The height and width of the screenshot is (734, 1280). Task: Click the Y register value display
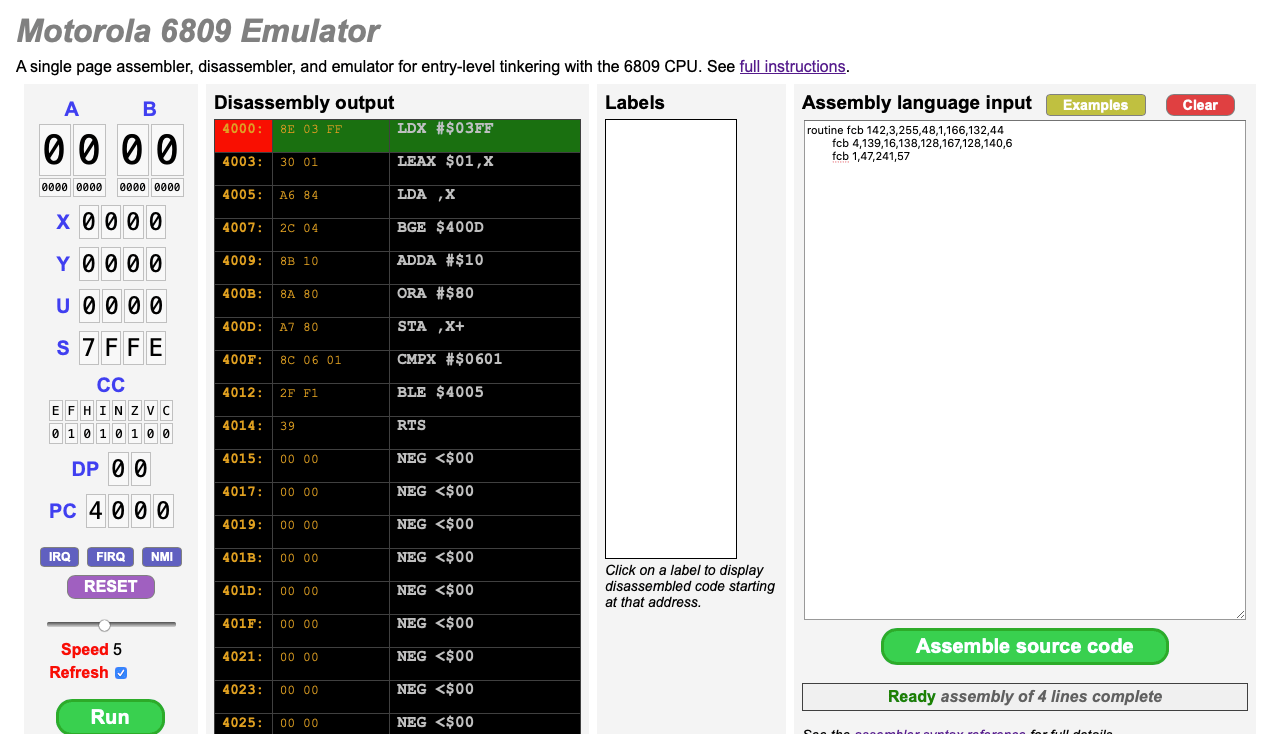pyautogui.click(x=122, y=264)
